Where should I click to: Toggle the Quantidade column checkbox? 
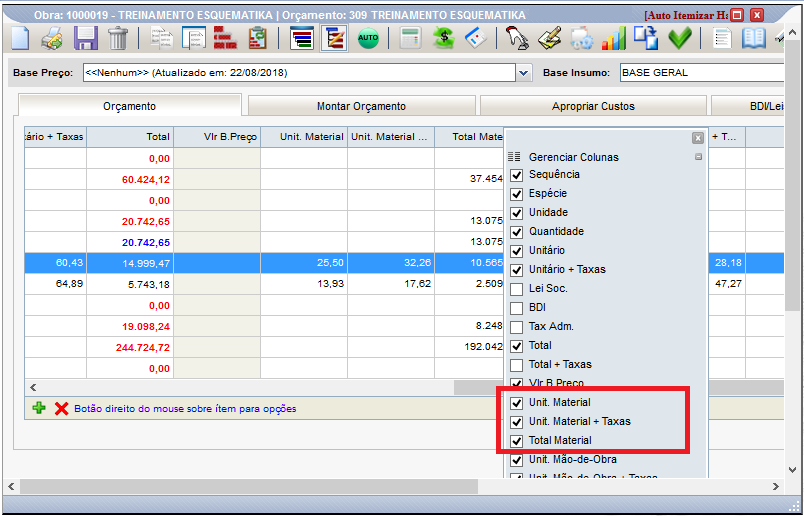(517, 232)
